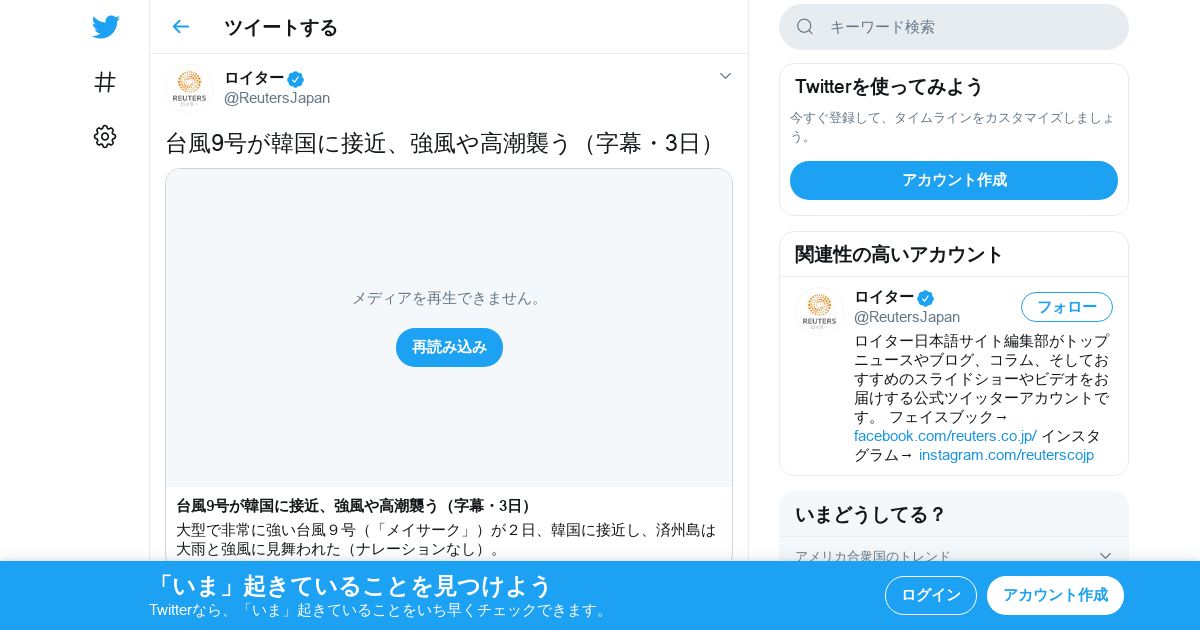
Task: Click the Reuters avatar in related accounts
Action: [x=819, y=310]
